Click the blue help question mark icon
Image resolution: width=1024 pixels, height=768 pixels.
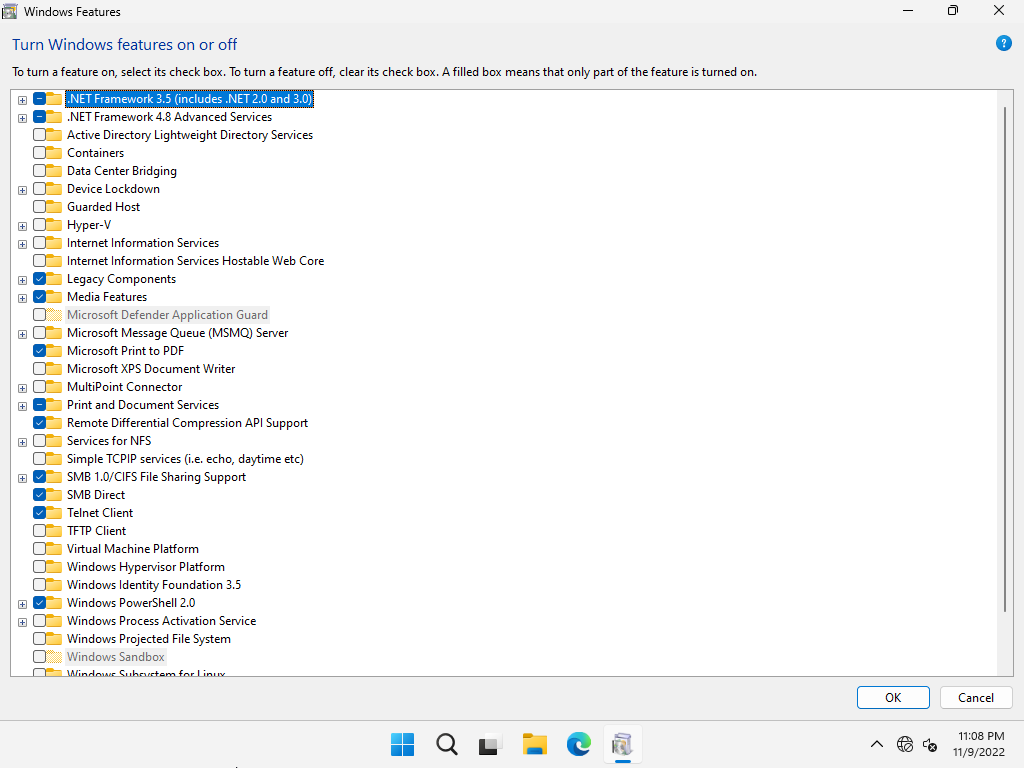tap(1004, 44)
